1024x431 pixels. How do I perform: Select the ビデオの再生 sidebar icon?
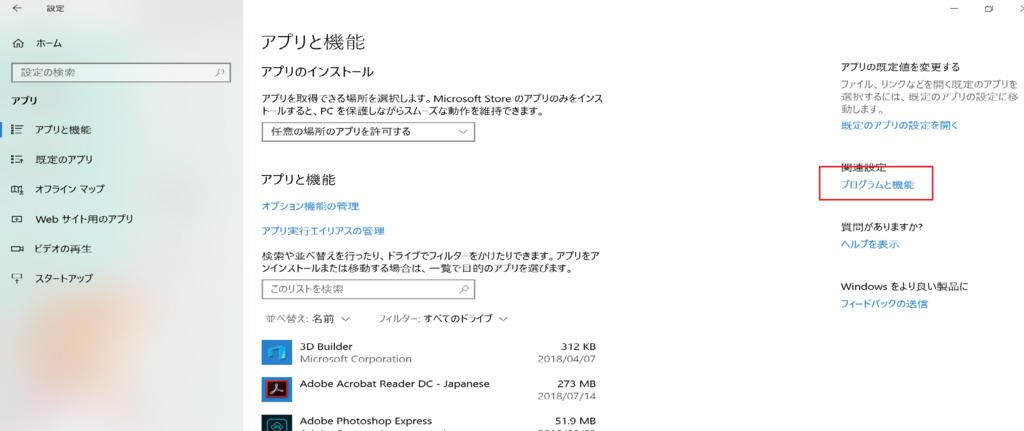point(18,249)
